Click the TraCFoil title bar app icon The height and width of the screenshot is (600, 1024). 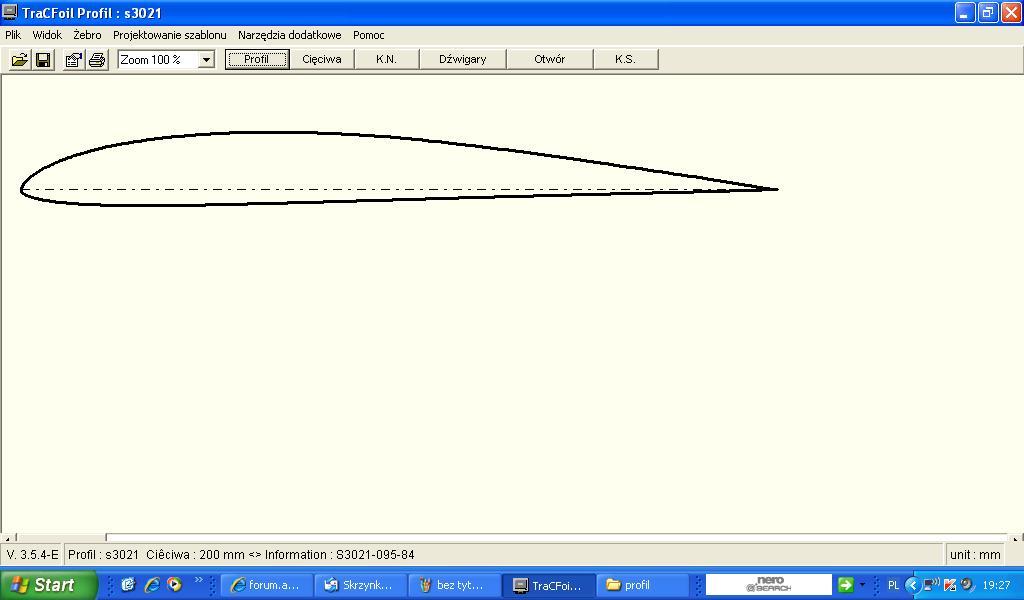pos(10,13)
